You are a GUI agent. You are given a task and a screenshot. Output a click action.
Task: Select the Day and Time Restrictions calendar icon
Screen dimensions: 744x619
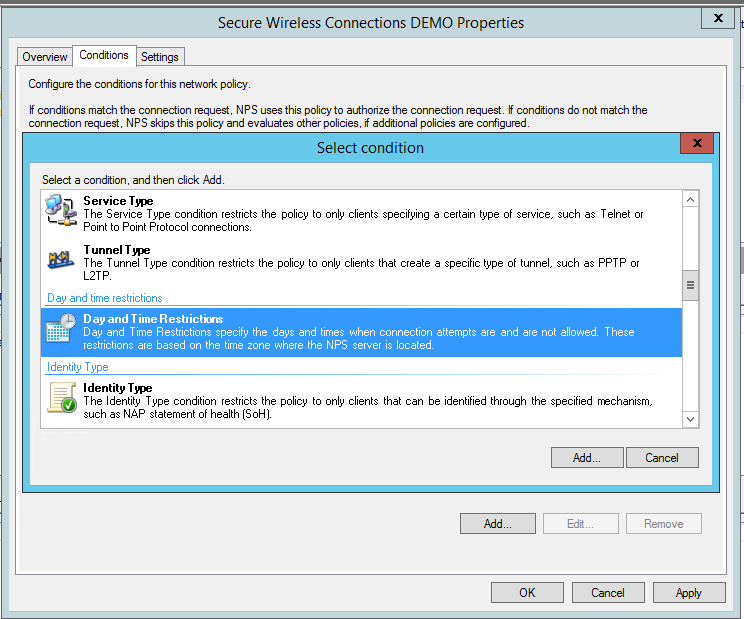(x=61, y=331)
